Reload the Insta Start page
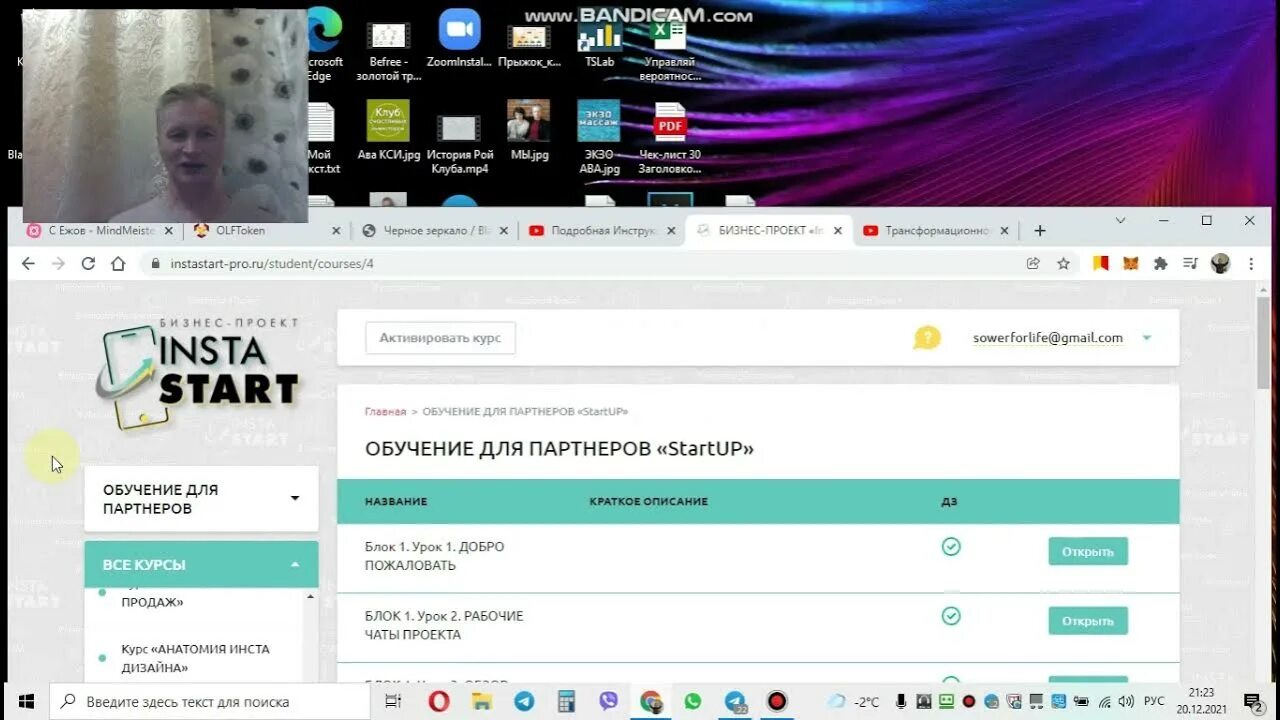Screen dimensions: 1280x720 tap(88, 263)
